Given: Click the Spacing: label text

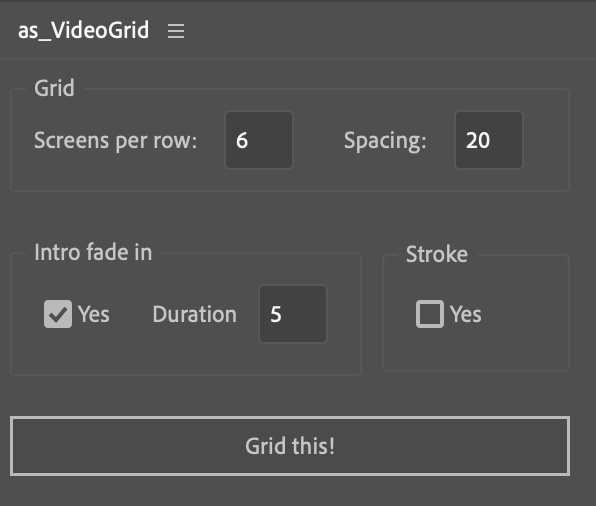Looking at the screenshot, I should pyautogui.click(x=385, y=141).
